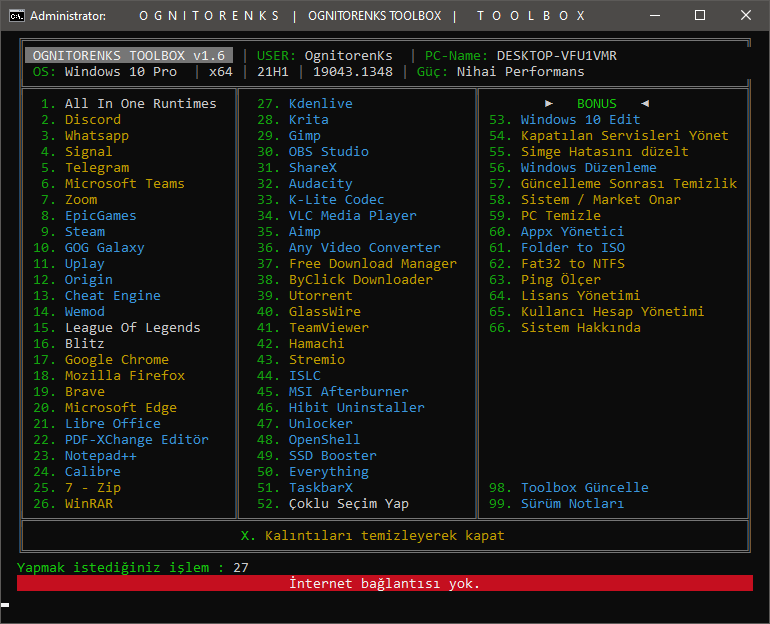The height and width of the screenshot is (624, 770).
Task: Select 'MSI Afterburner' option
Action: click(x=349, y=392)
